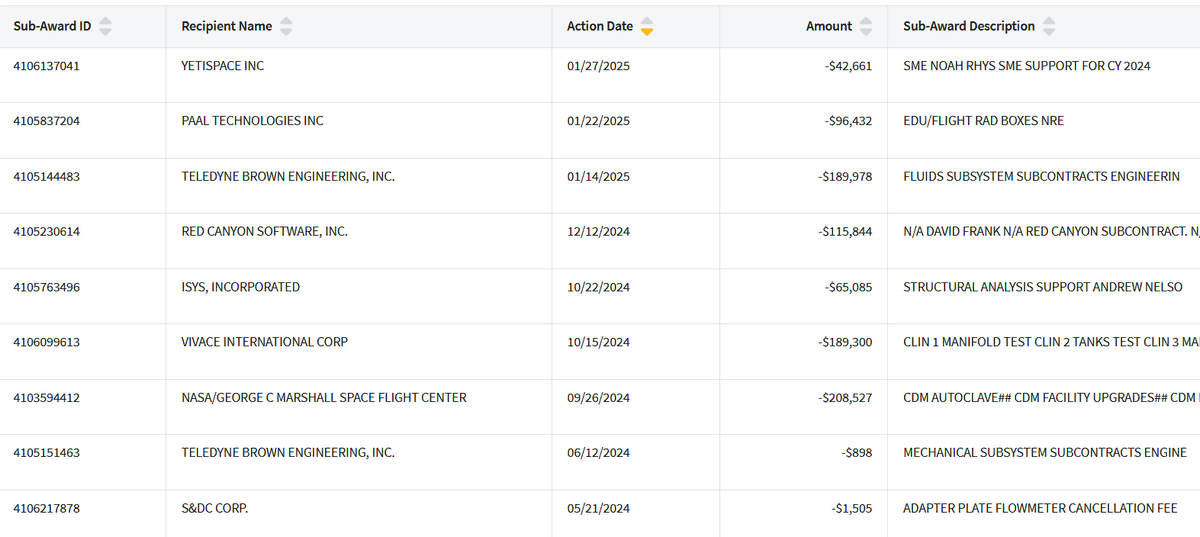
Task: Select sub-award ID 4106217878
Action: (46, 508)
